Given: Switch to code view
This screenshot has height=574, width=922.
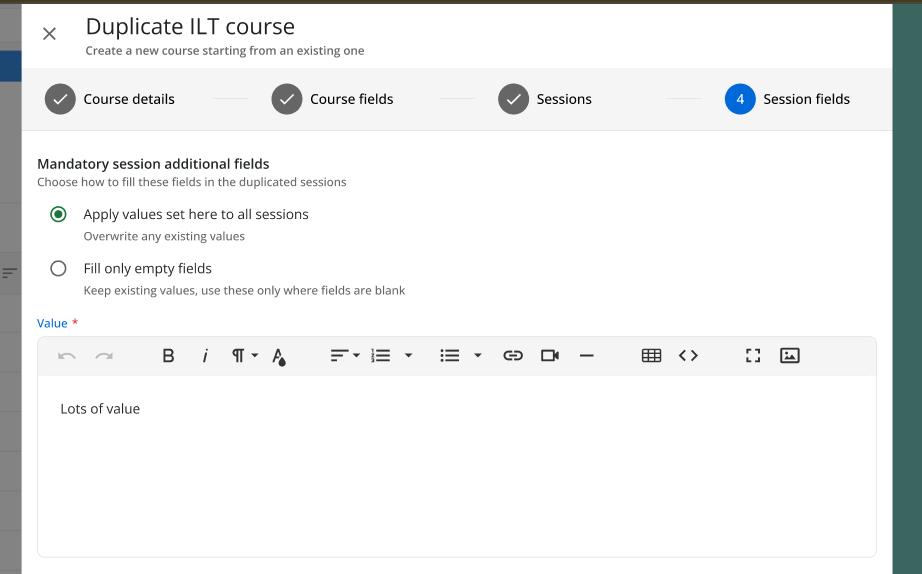Looking at the screenshot, I should (688, 356).
